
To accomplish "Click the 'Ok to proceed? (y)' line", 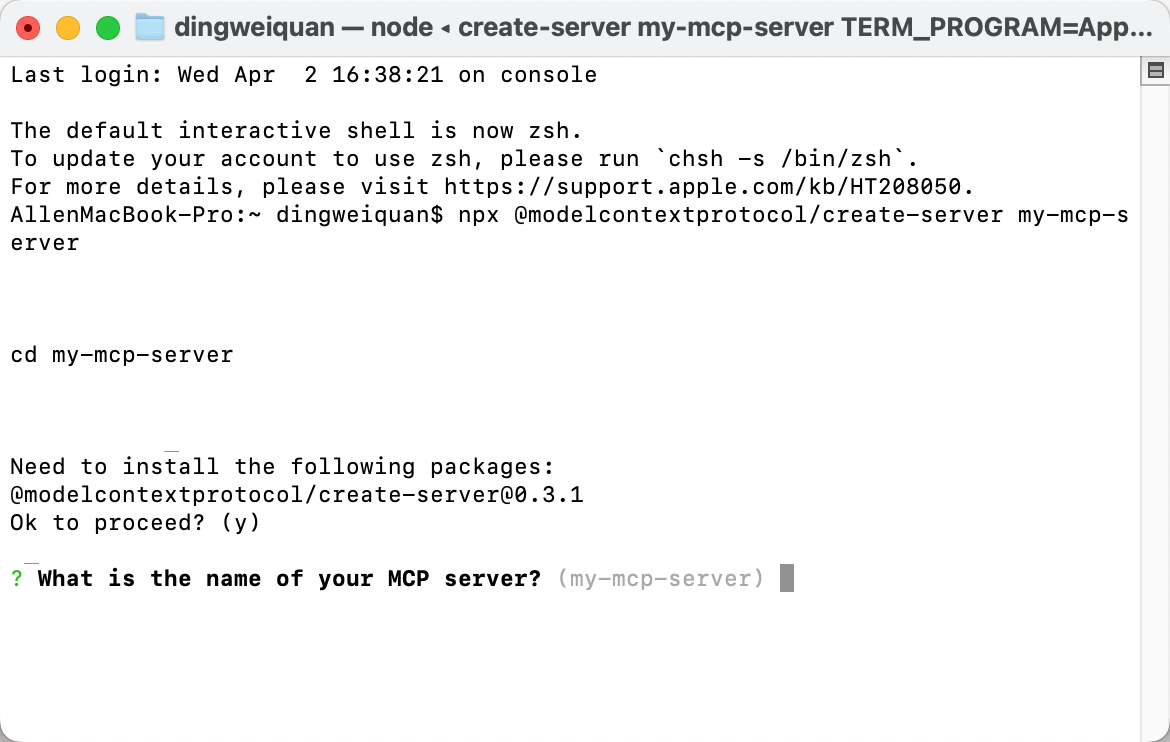I will 135,523.
